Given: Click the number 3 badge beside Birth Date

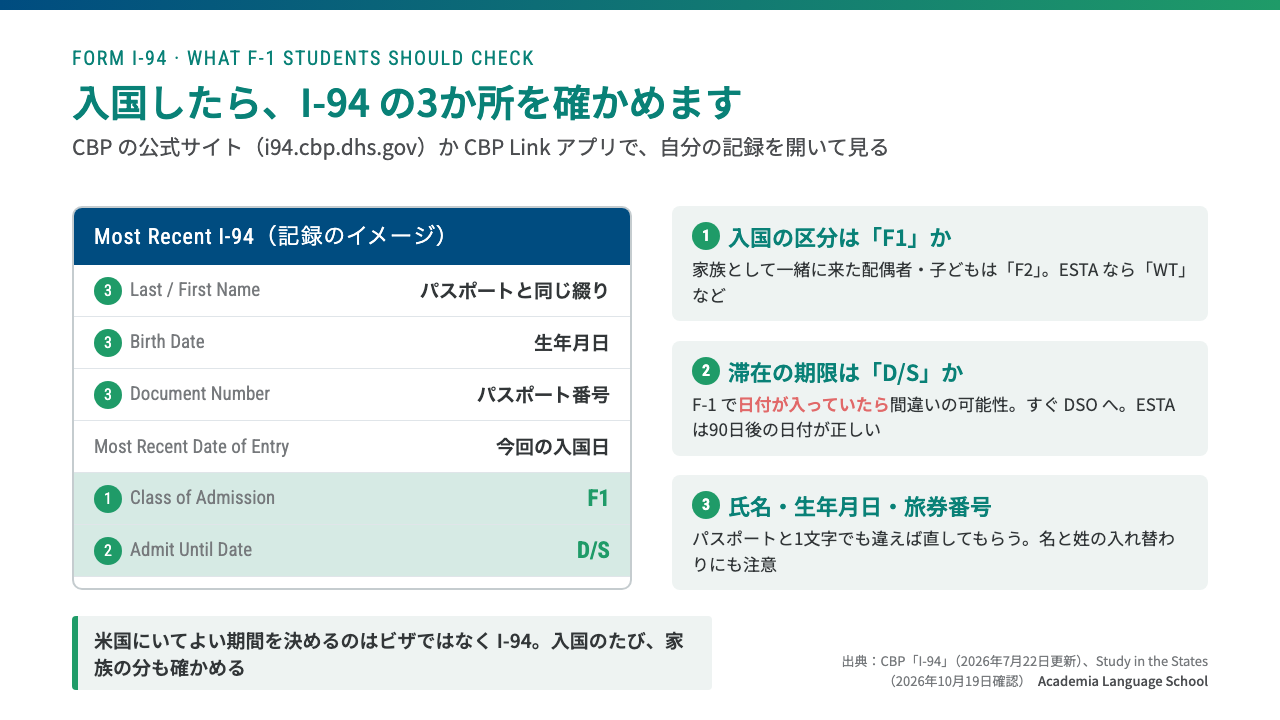Looking at the screenshot, I should (x=108, y=343).
